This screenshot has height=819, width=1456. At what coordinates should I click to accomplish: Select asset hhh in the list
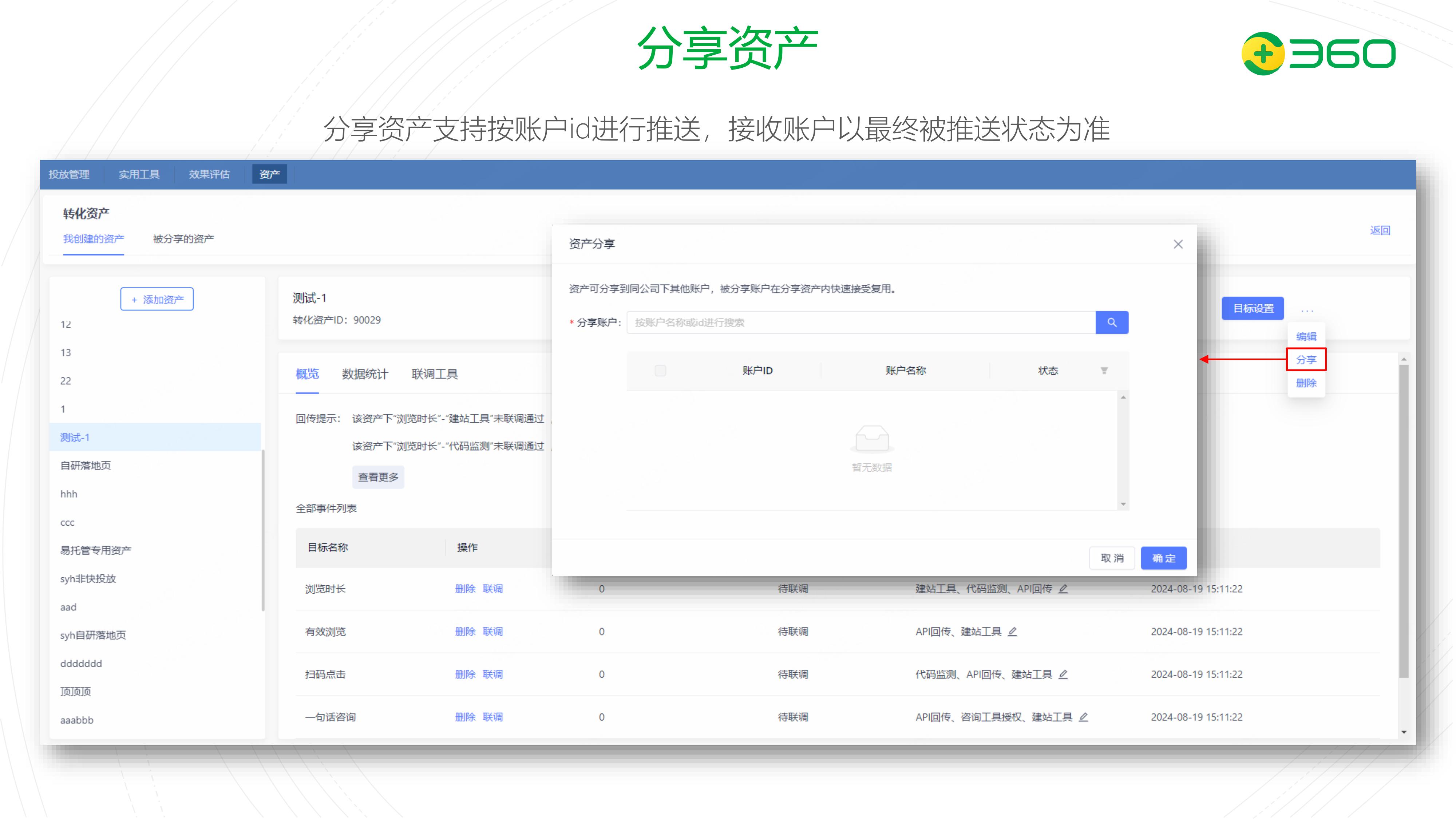[x=155, y=494]
